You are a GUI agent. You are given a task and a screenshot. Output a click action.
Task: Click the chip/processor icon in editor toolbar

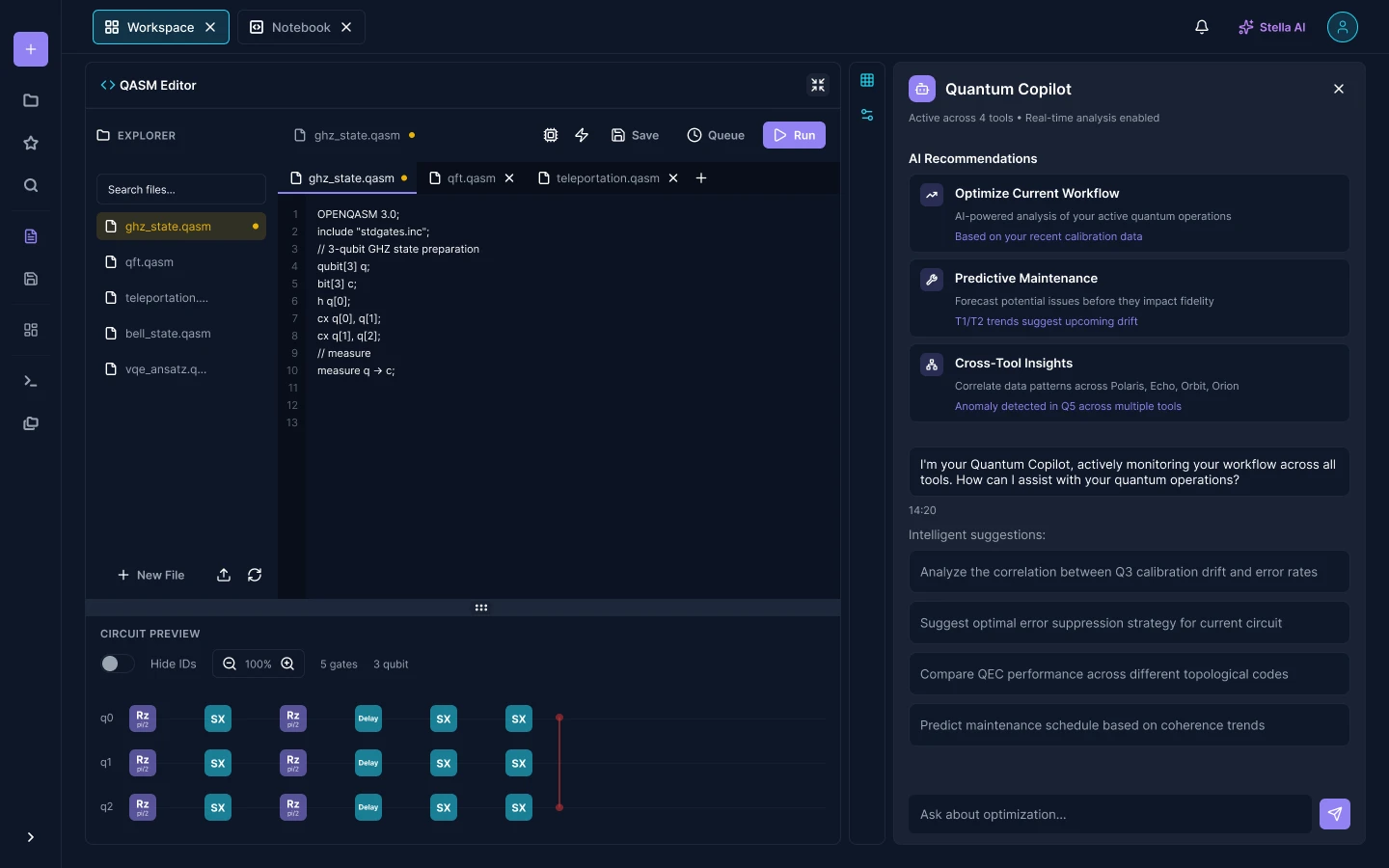click(x=551, y=135)
